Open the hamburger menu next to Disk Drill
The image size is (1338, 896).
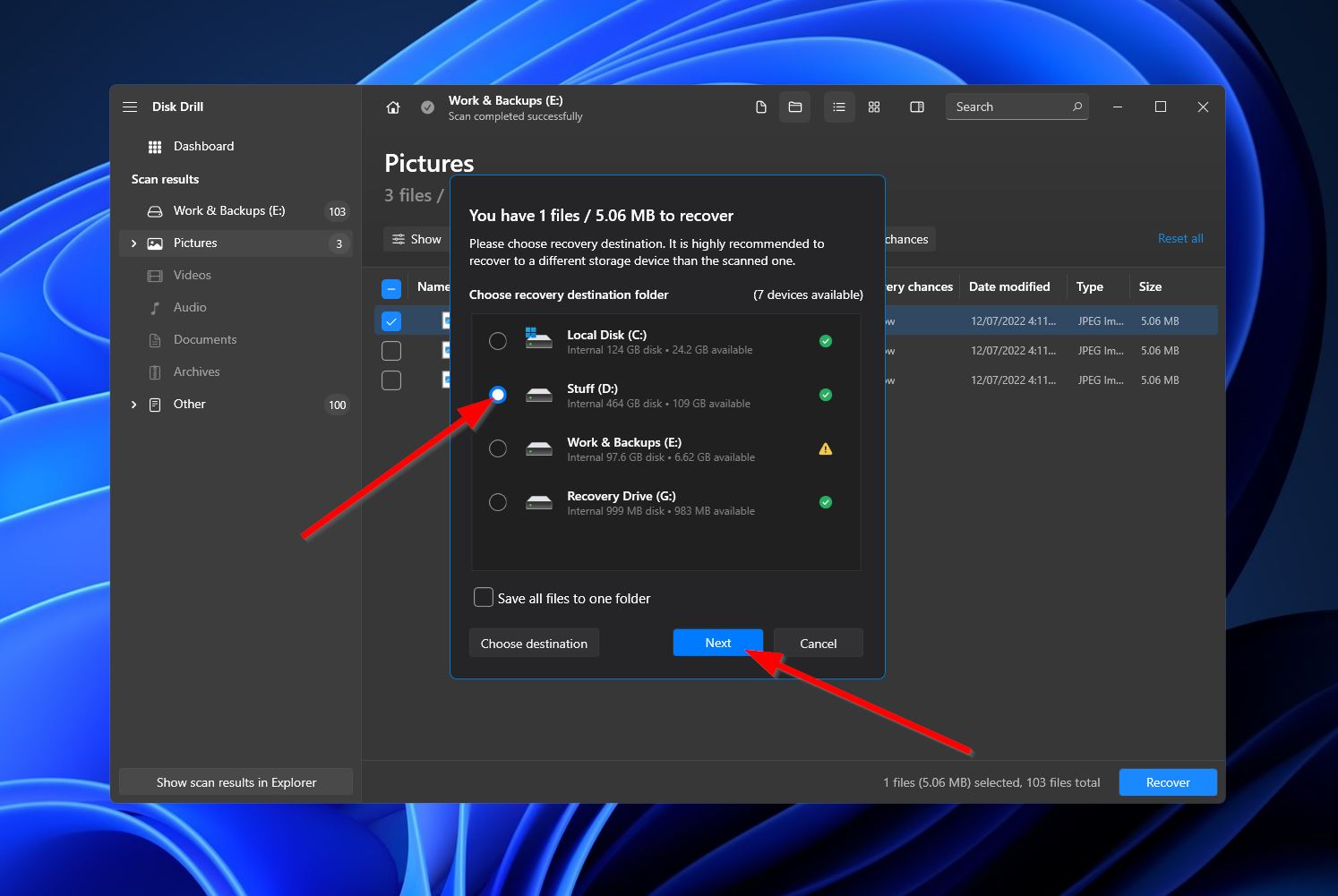click(130, 107)
